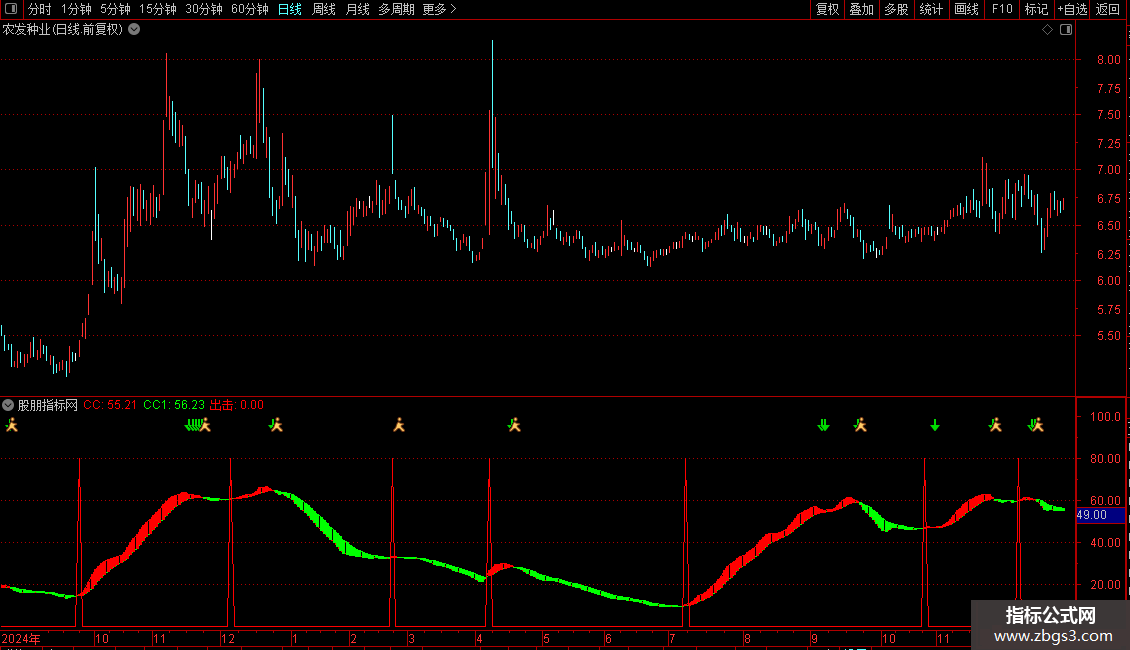Select the 5分钟 period
The width and height of the screenshot is (1130, 650).
pos(115,9)
